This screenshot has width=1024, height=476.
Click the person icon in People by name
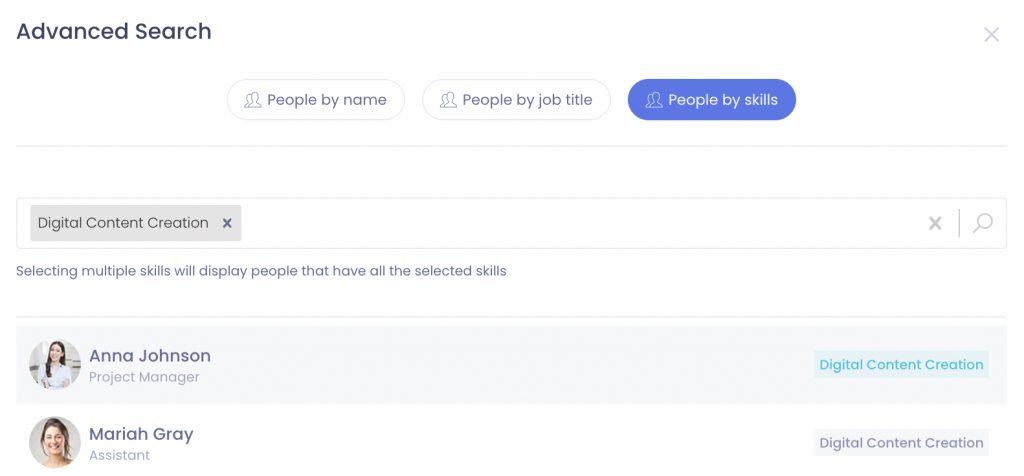coord(253,100)
